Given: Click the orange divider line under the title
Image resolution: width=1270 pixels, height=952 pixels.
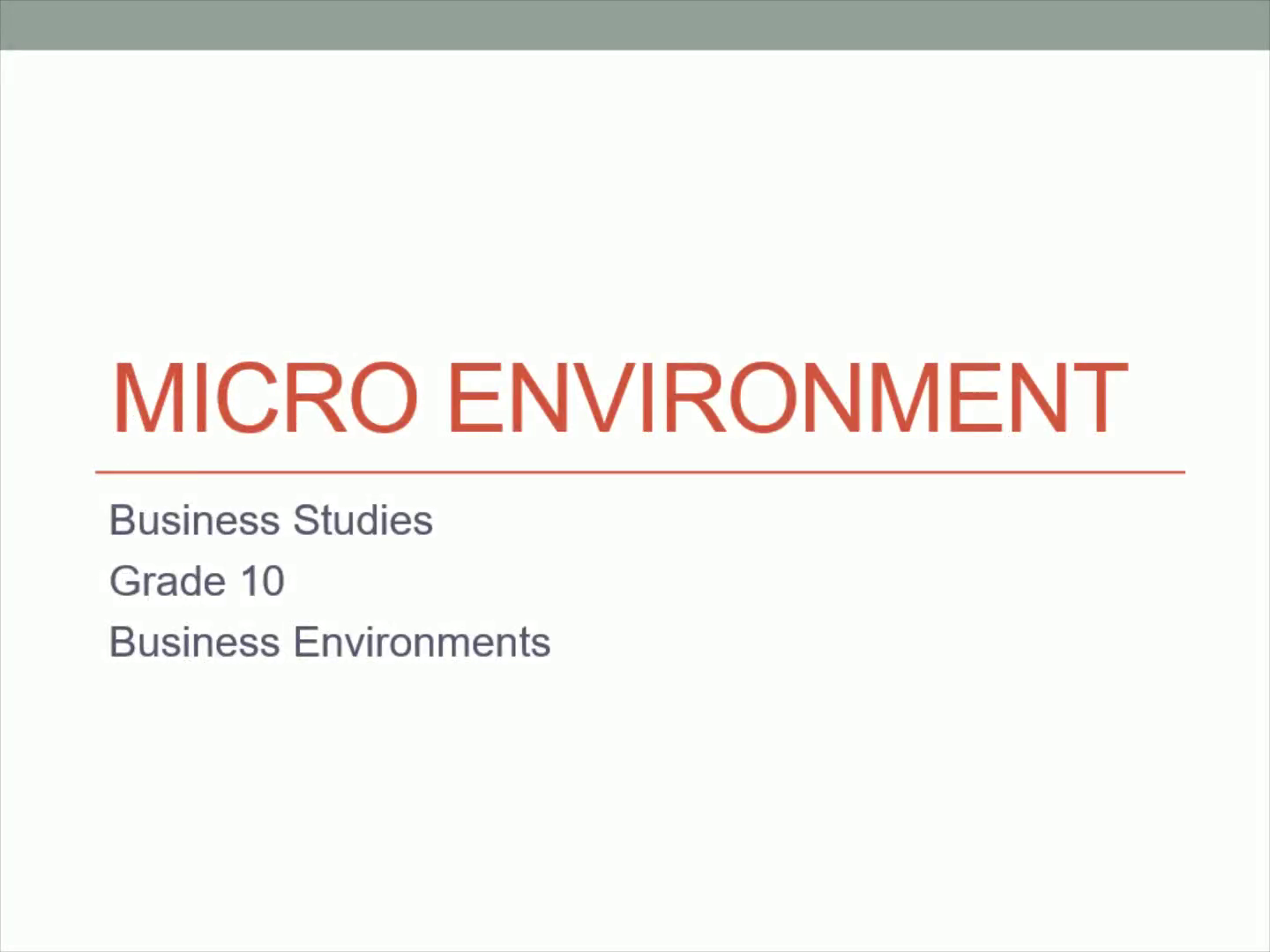Looking at the screenshot, I should [639, 472].
